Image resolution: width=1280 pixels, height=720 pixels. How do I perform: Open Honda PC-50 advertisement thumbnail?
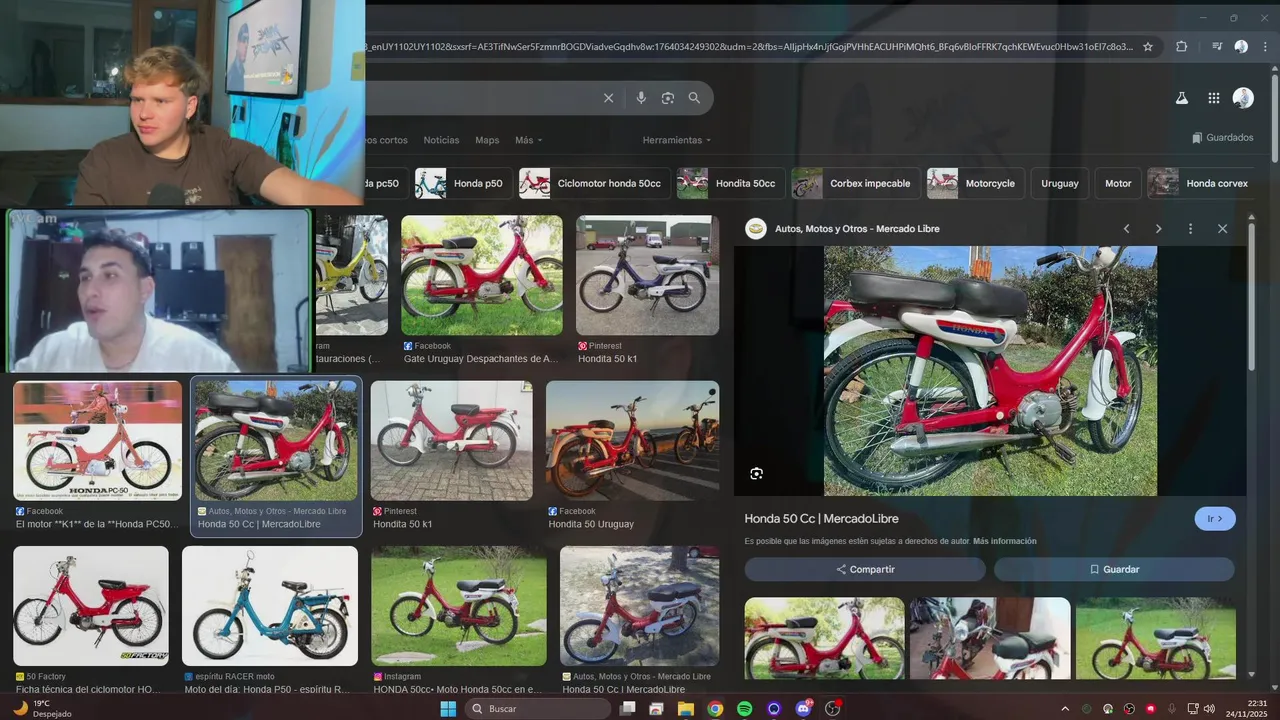pos(98,440)
